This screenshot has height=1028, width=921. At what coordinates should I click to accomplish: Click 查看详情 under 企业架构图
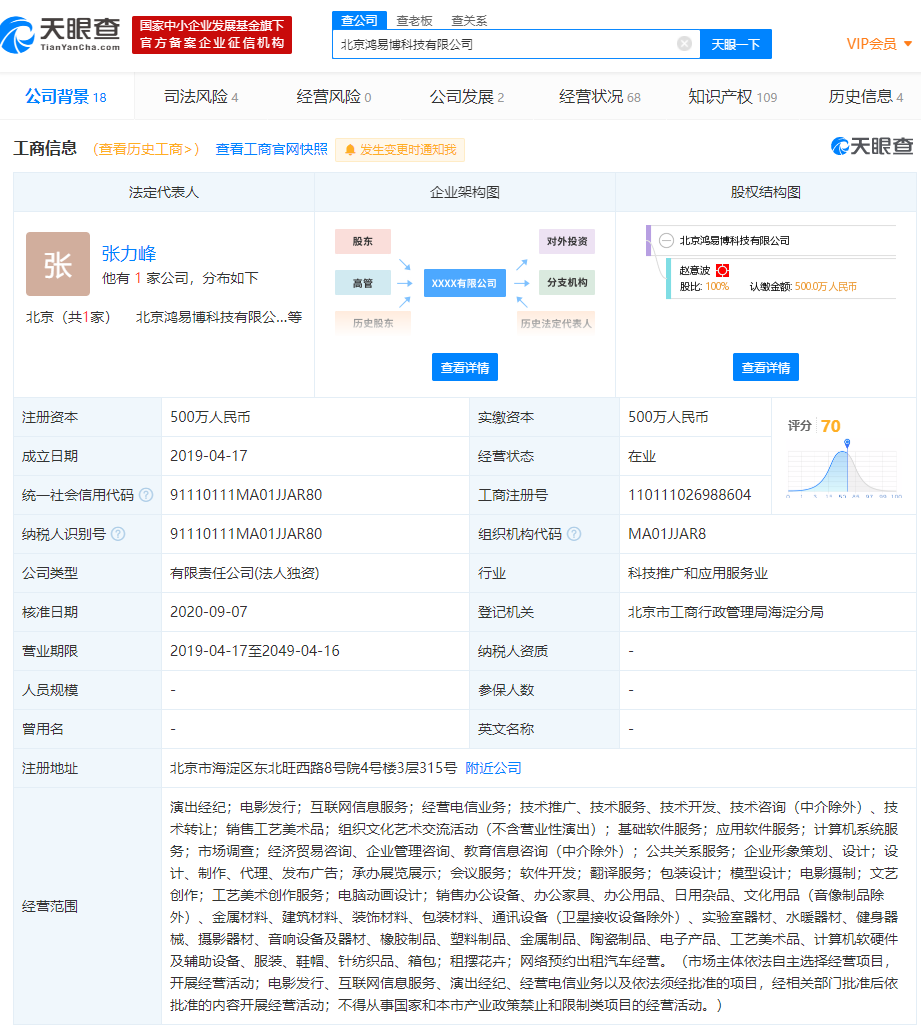(x=465, y=367)
